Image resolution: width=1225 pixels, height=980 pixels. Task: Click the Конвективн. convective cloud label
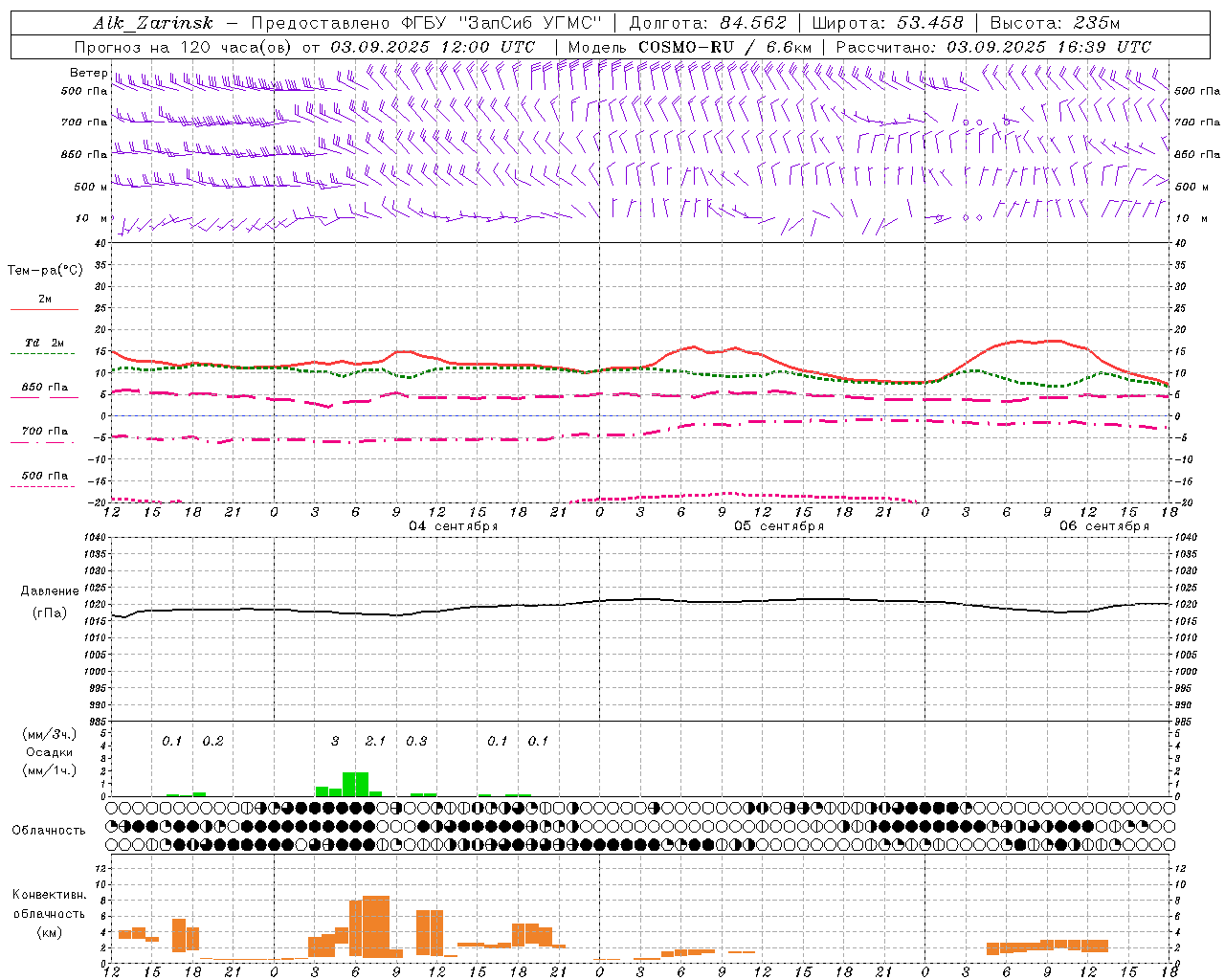[x=49, y=895]
